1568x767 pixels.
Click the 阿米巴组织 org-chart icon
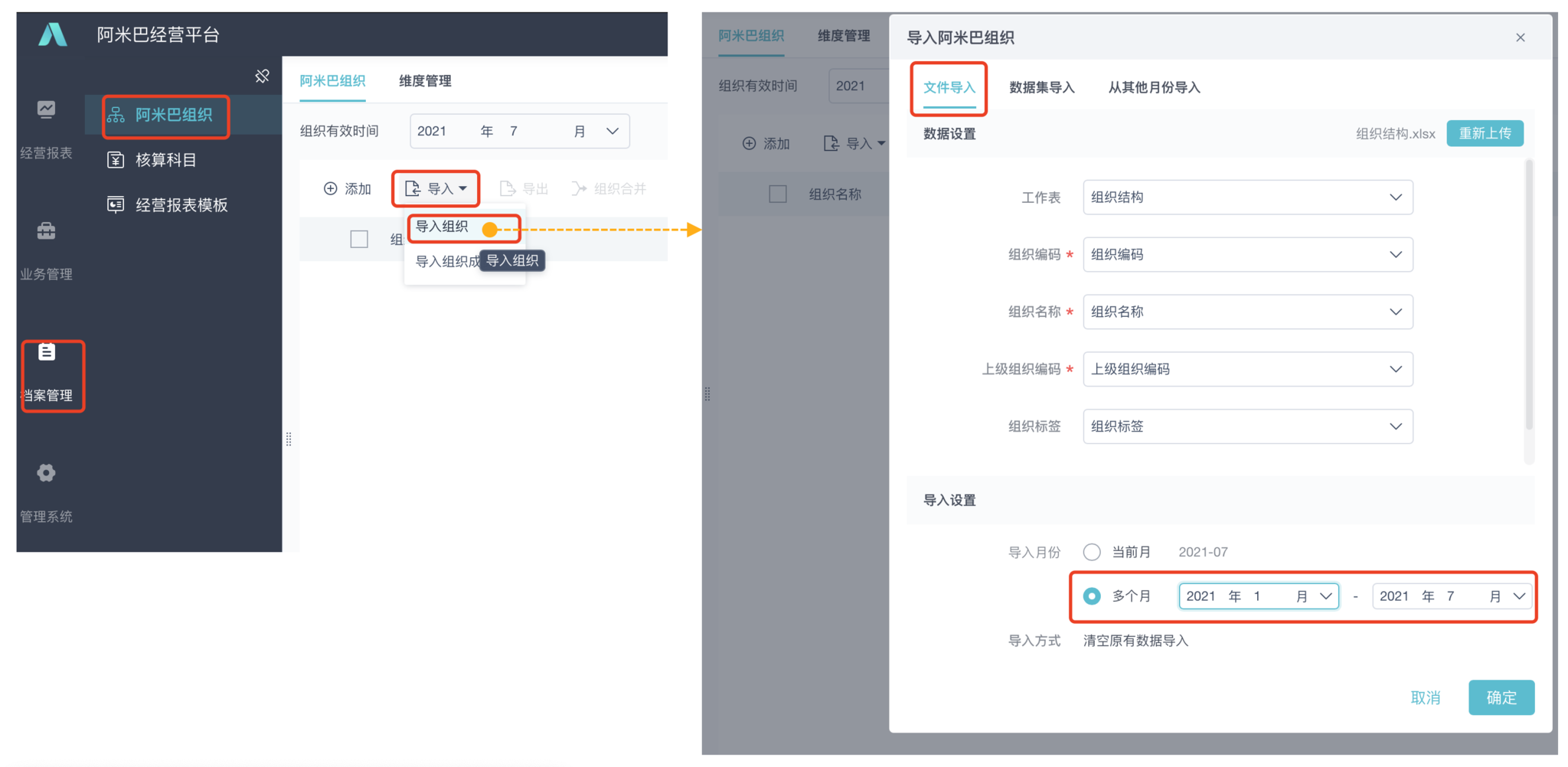click(116, 115)
